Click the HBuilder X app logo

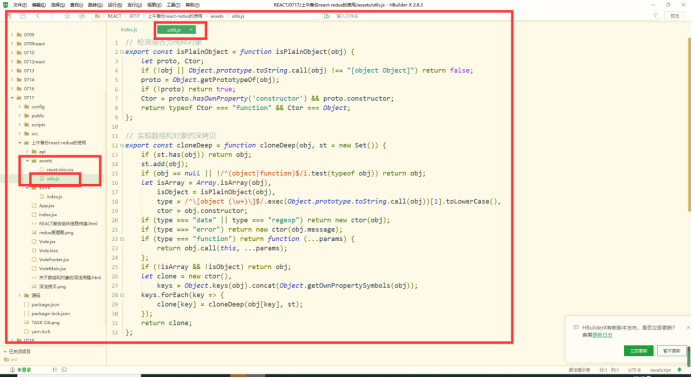5,5
